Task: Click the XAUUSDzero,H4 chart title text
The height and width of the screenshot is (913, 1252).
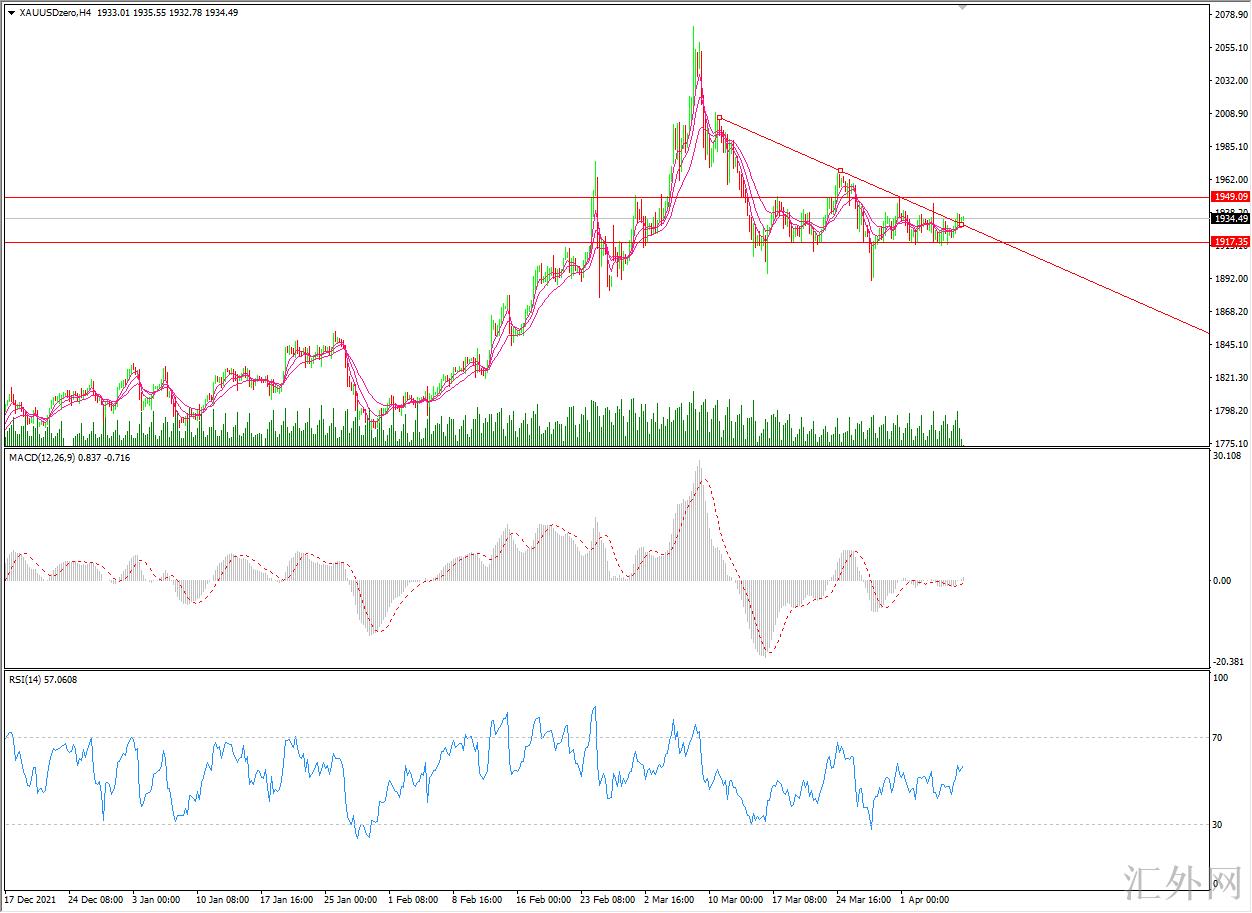Action: [57, 13]
